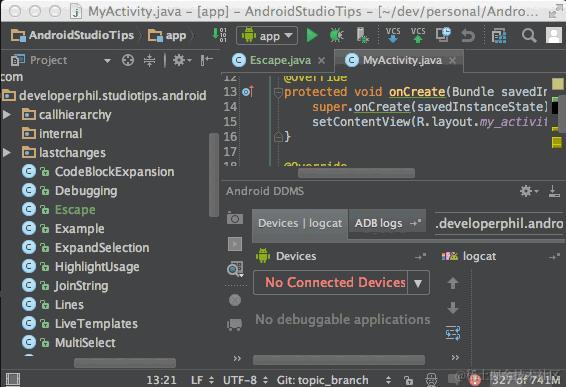Click the Project panel vertical scrollbar
This screenshot has width=566, height=387.
coord(214,175)
